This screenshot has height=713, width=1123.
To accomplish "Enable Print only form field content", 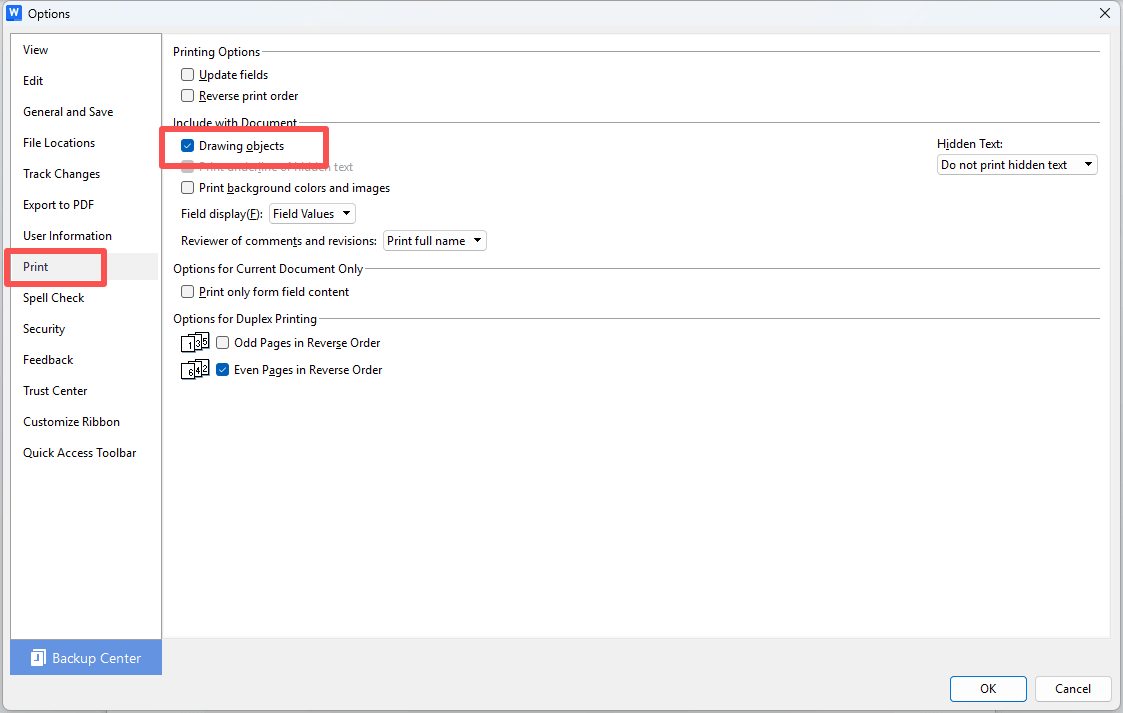I will click(x=188, y=291).
